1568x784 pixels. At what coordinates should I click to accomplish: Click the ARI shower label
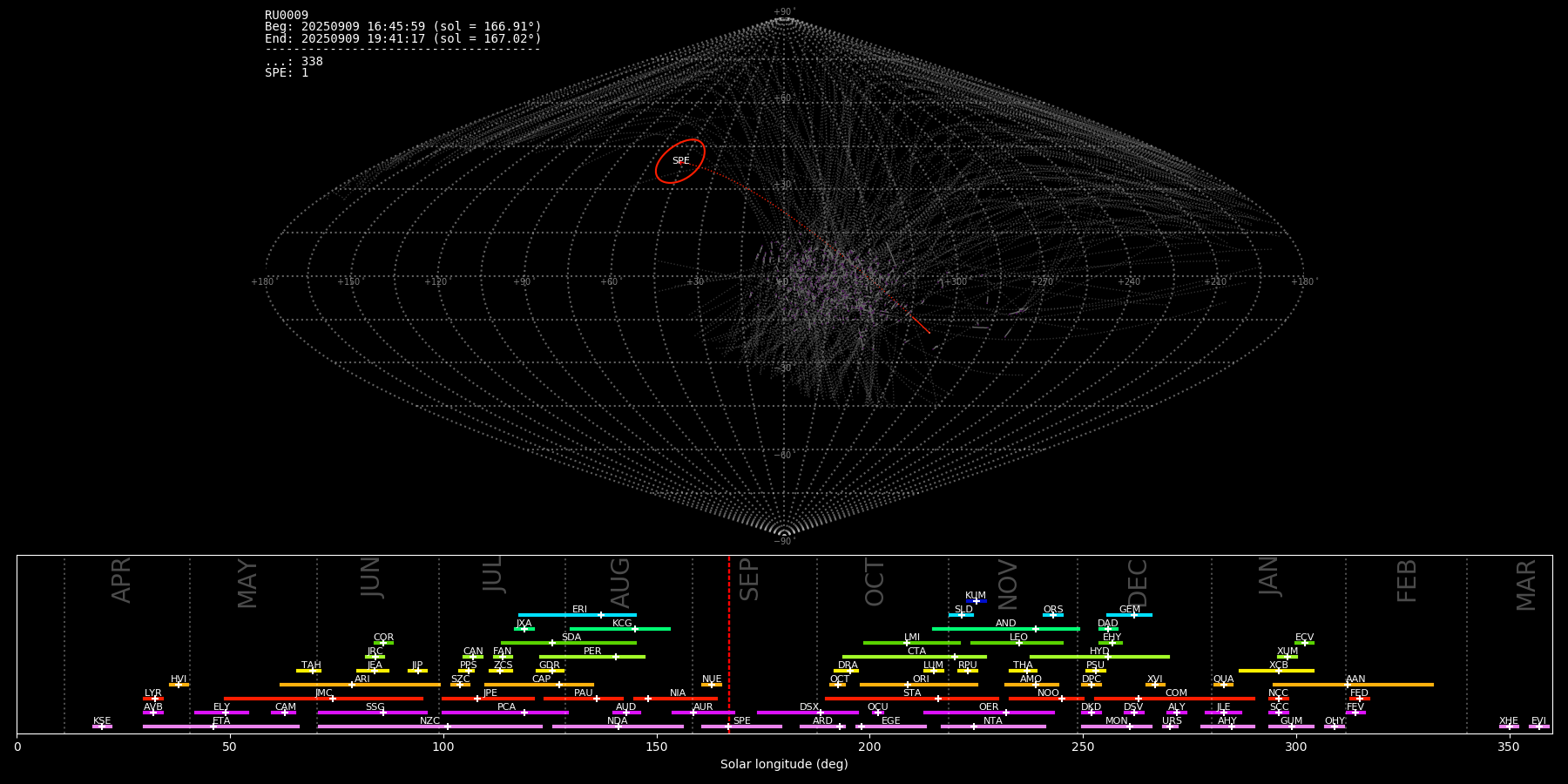pyautogui.click(x=362, y=679)
